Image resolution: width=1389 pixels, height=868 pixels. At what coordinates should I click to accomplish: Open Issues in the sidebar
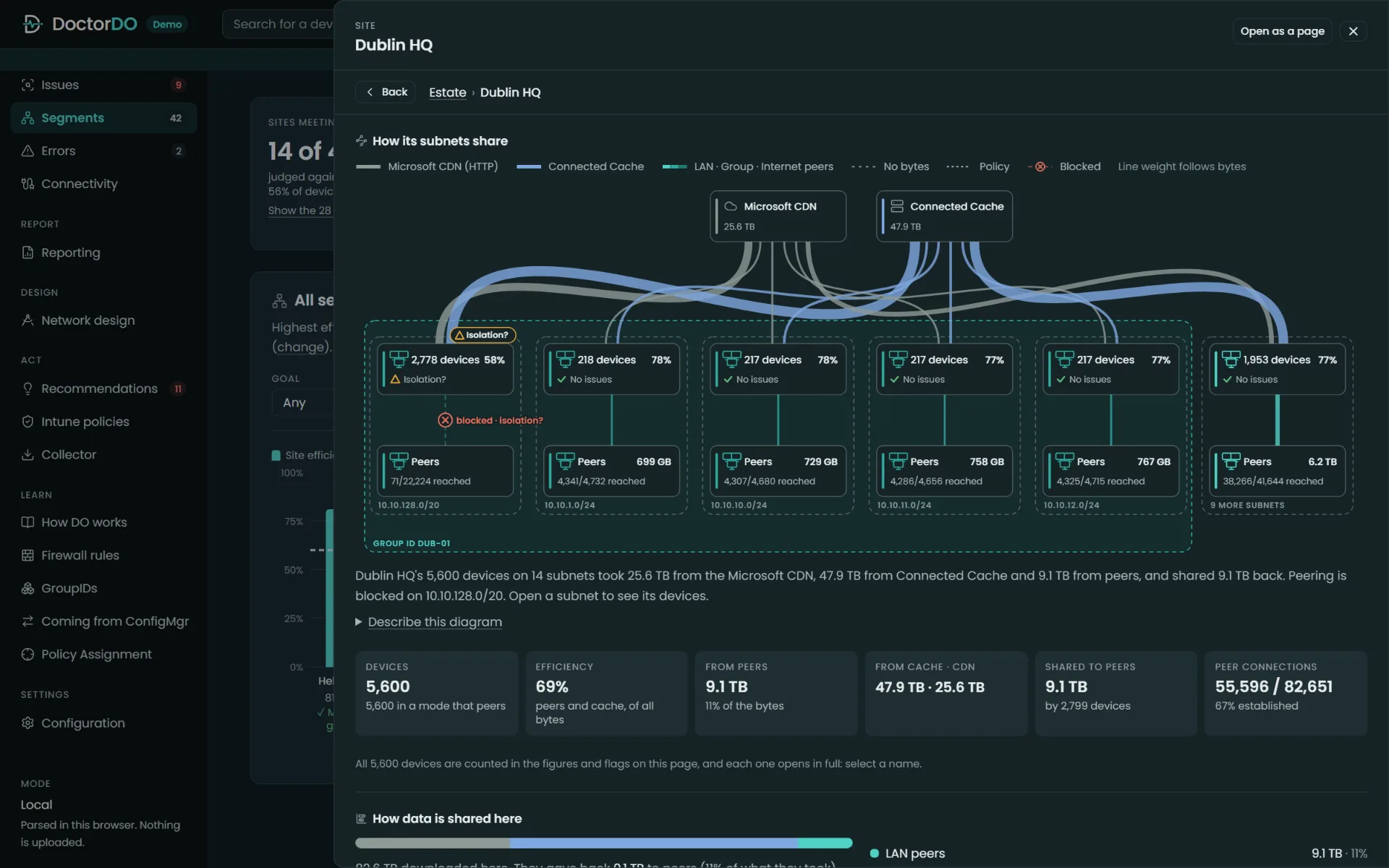(103, 85)
